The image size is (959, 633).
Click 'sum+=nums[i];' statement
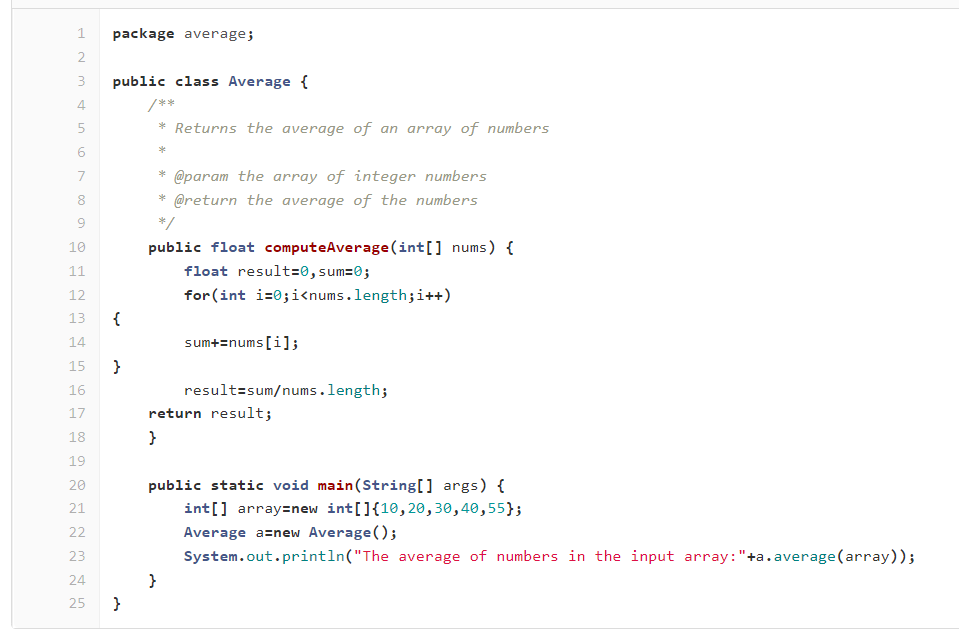(242, 342)
